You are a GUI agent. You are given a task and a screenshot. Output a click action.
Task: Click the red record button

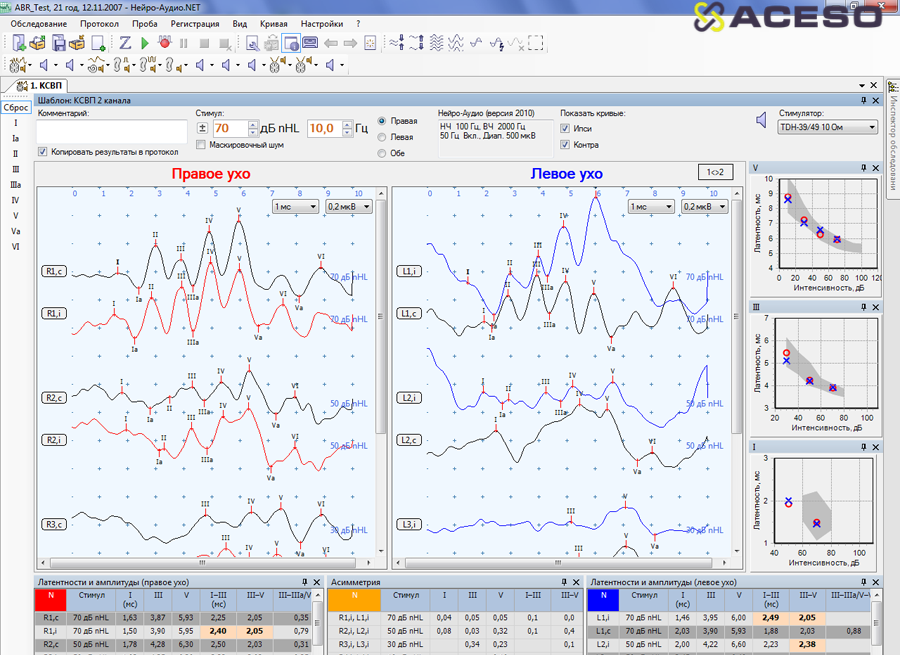pos(164,43)
